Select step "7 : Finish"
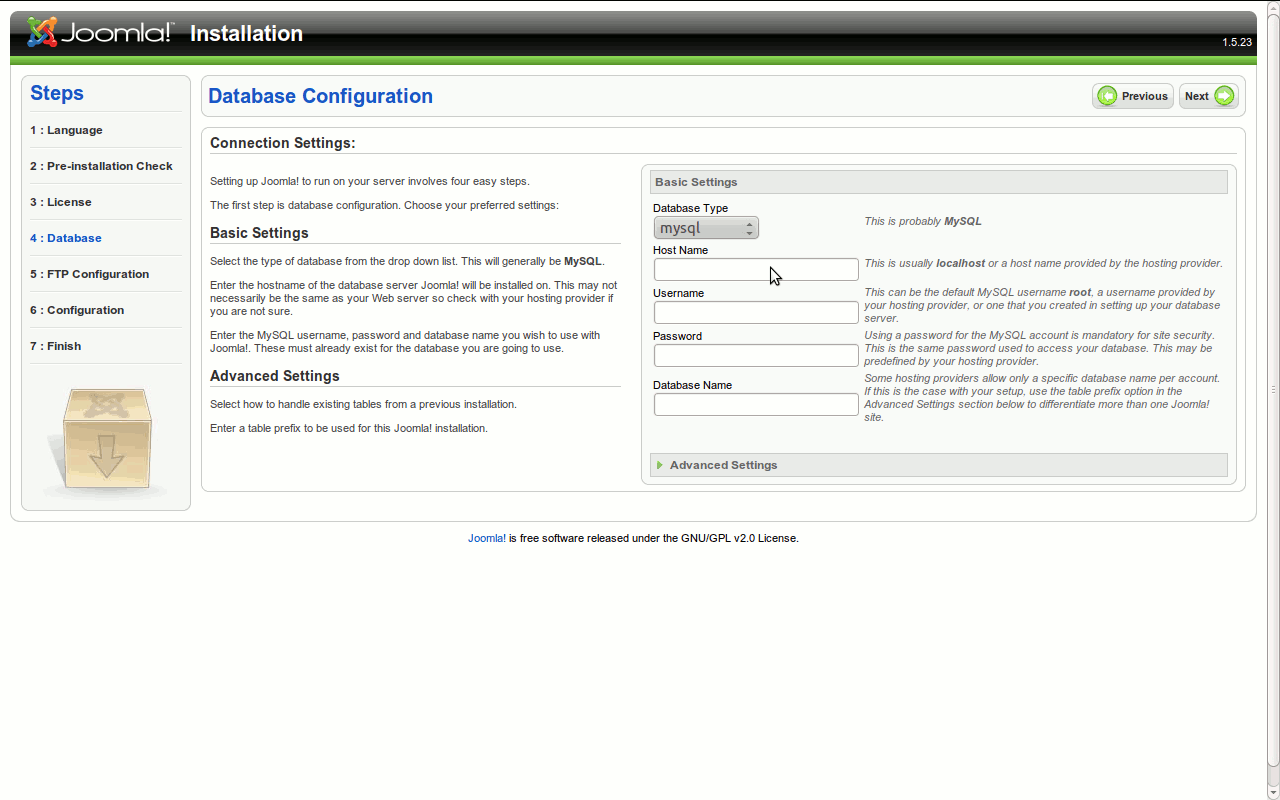This screenshot has width=1280, height=800. (56, 346)
